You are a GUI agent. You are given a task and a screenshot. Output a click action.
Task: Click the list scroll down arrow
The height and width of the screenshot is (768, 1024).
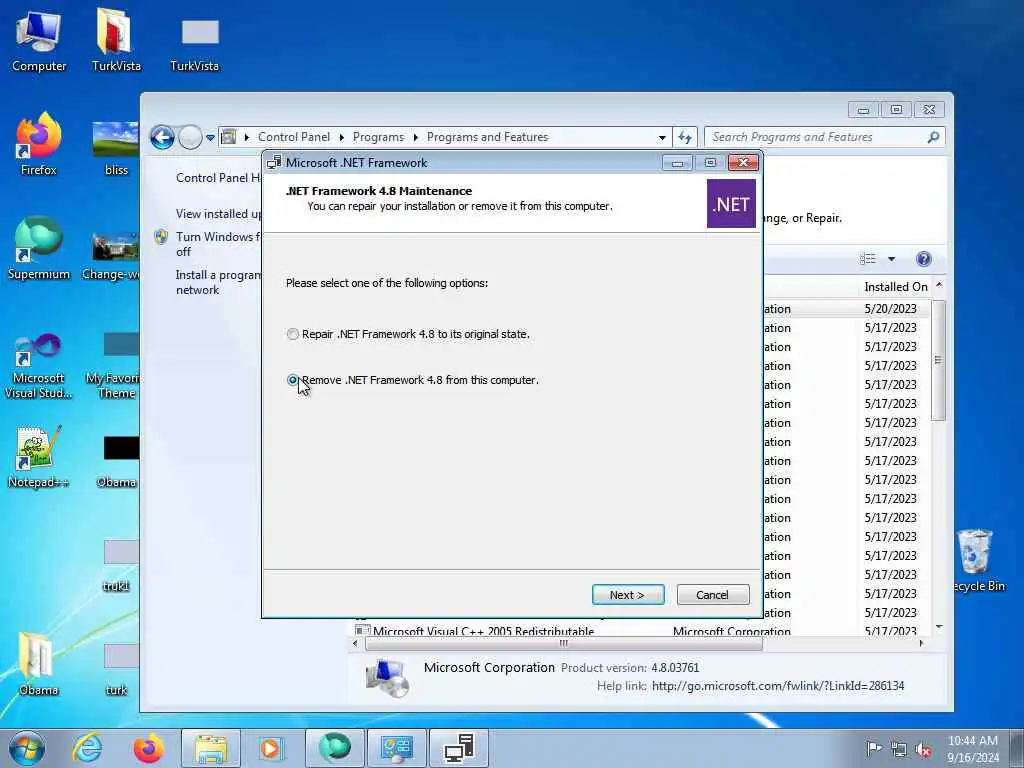pos(939,627)
